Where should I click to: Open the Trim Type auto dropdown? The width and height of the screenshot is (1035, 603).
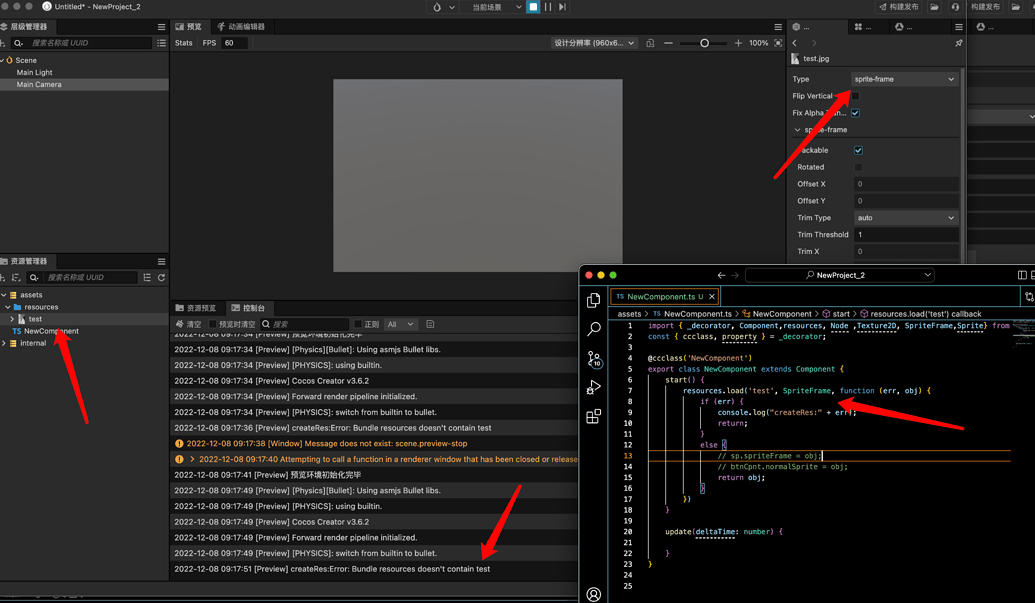click(x=904, y=218)
